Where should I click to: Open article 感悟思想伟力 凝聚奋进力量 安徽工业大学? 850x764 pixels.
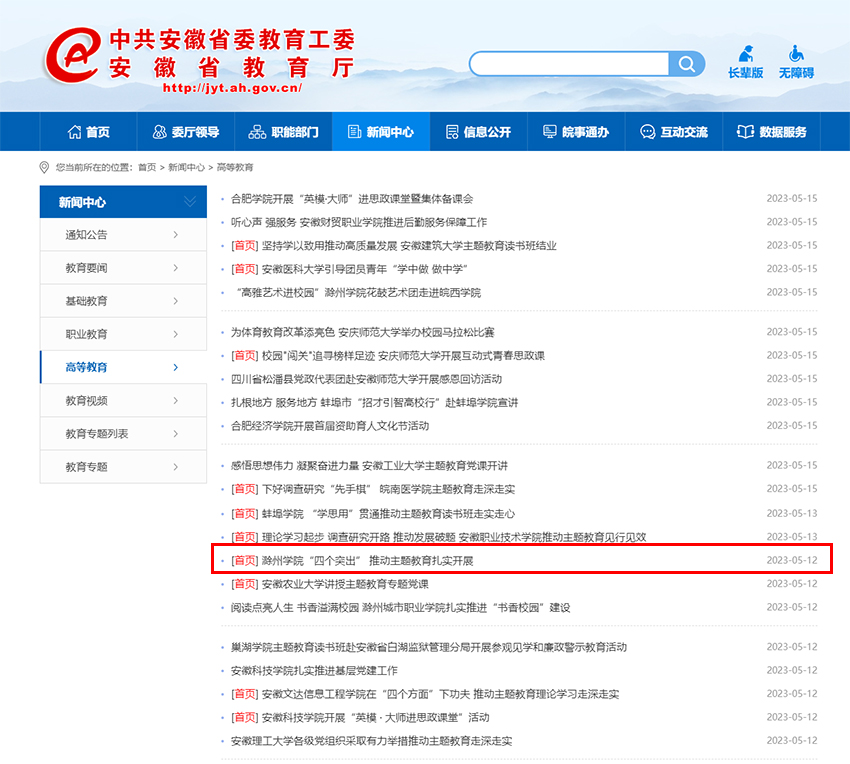pyautogui.click(x=369, y=466)
